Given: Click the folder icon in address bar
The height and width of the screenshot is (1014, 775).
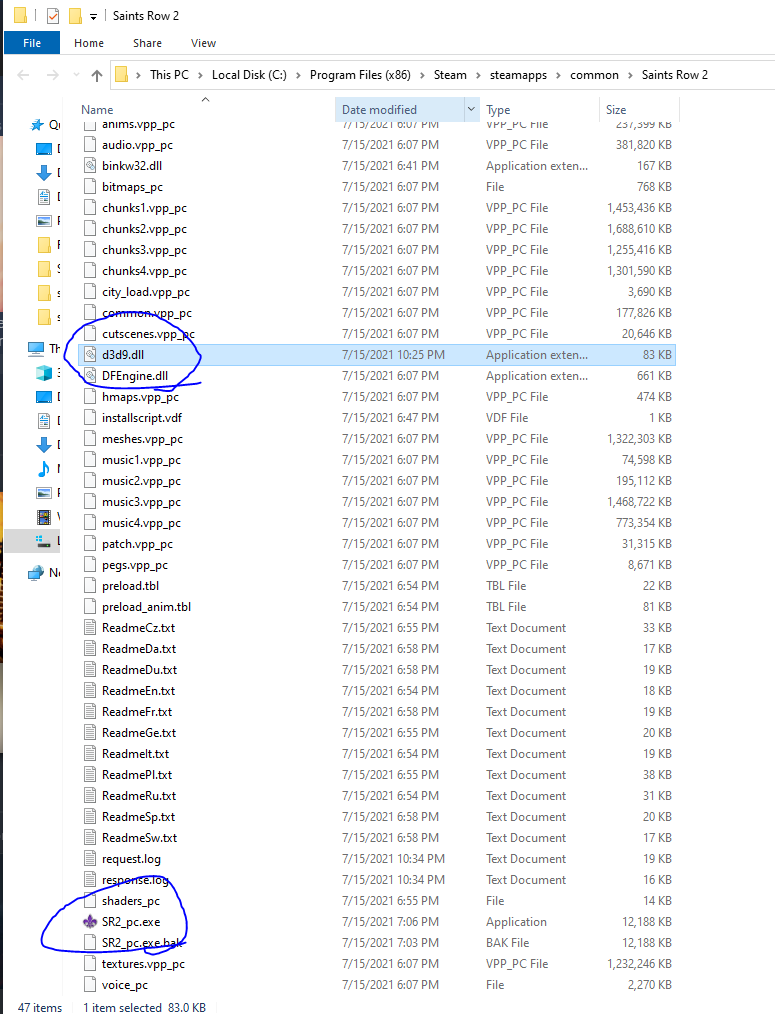Looking at the screenshot, I should pos(122,75).
